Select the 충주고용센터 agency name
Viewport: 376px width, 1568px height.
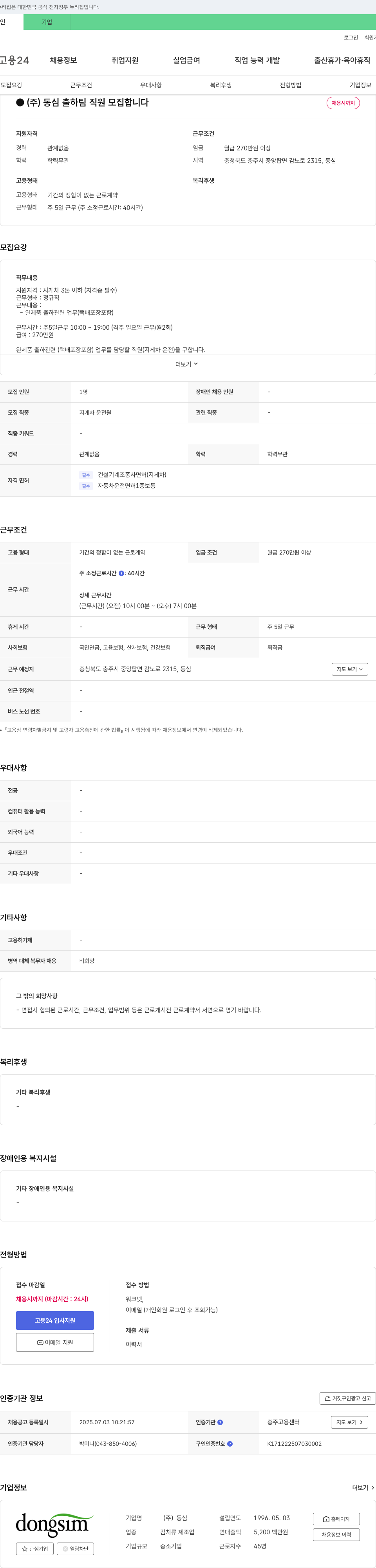[x=284, y=1423]
